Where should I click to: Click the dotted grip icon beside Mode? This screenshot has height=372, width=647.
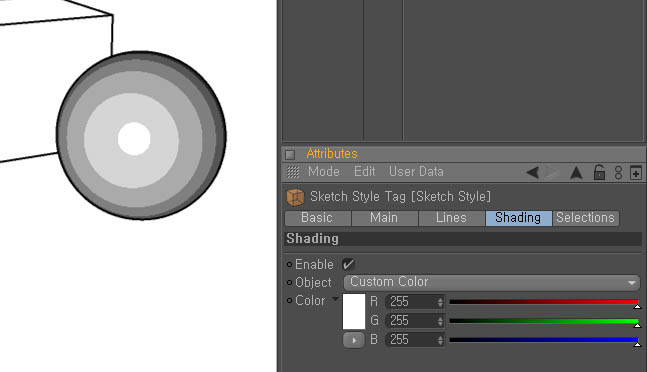[293, 172]
